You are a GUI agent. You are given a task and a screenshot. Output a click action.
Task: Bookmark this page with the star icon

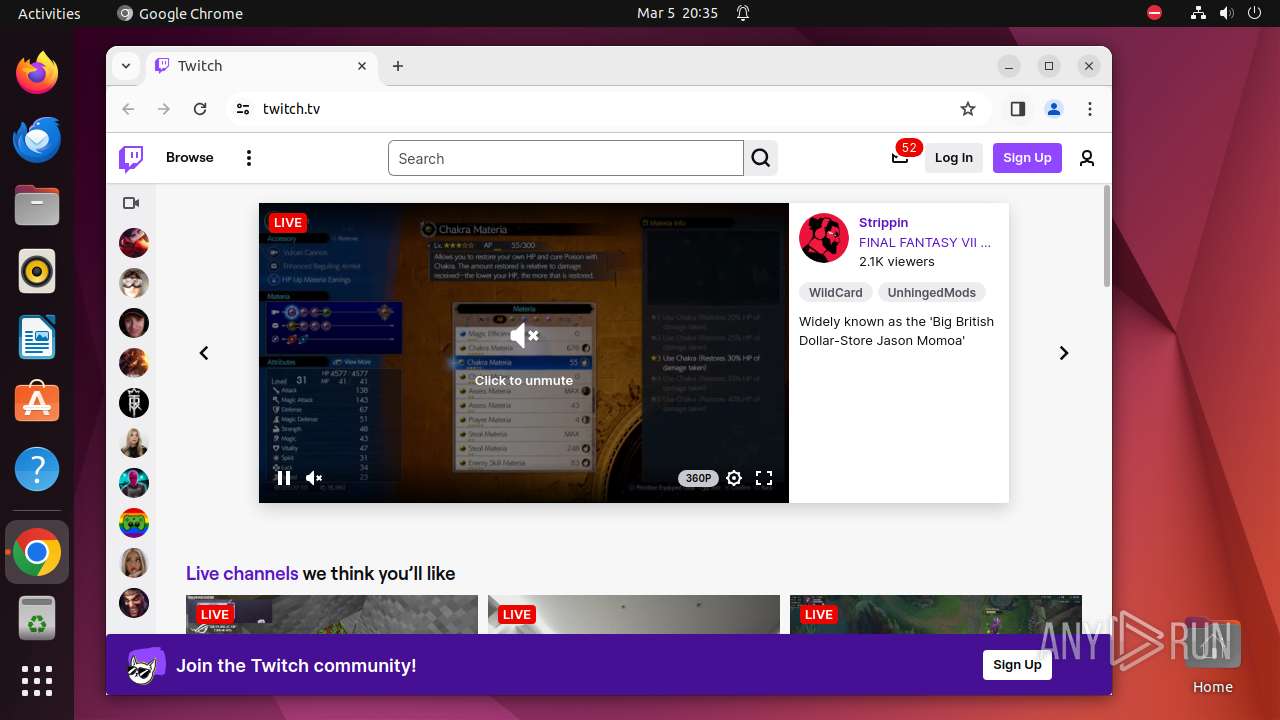[x=968, y=109]
